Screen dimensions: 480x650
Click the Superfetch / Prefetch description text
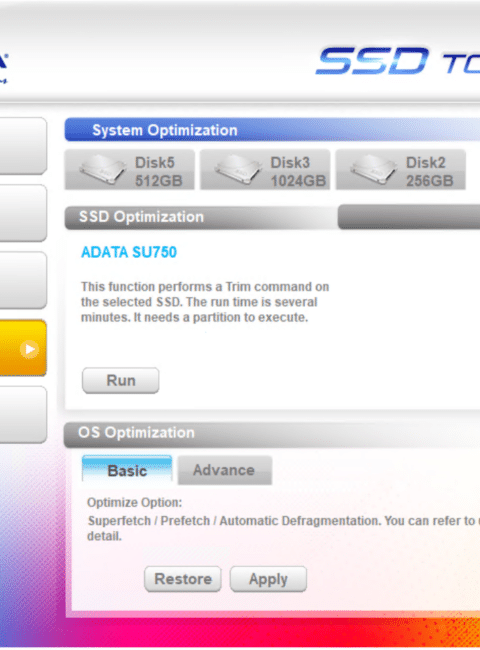[282, 528]
